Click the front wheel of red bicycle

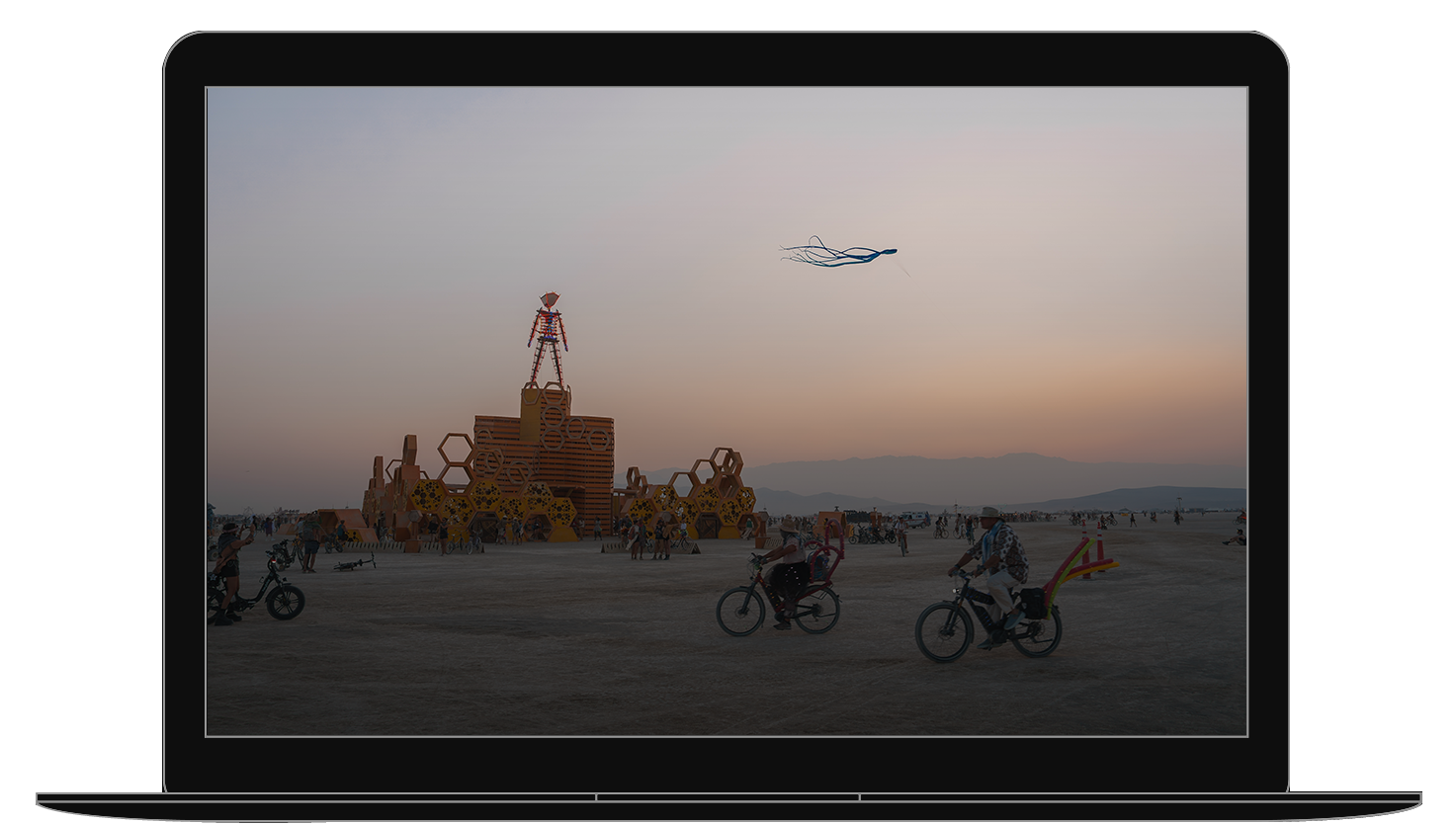pyautogui.click(x=740, y=611)
